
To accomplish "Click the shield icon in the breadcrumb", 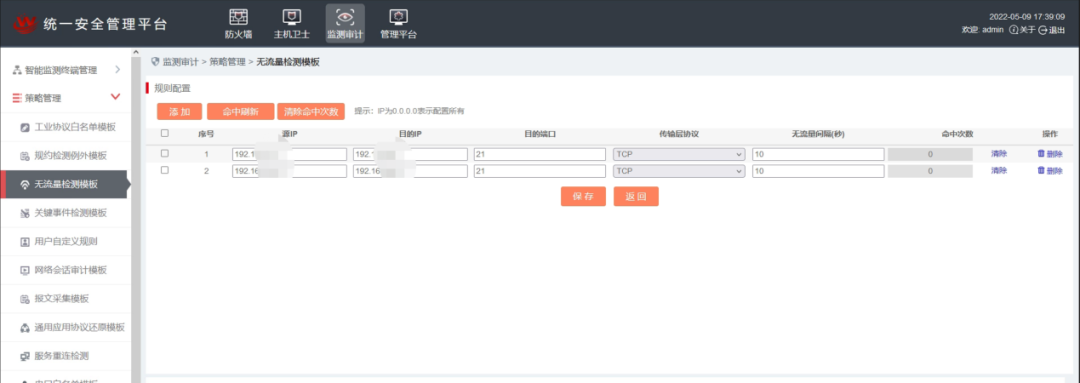I will click(x=155, y=62).
